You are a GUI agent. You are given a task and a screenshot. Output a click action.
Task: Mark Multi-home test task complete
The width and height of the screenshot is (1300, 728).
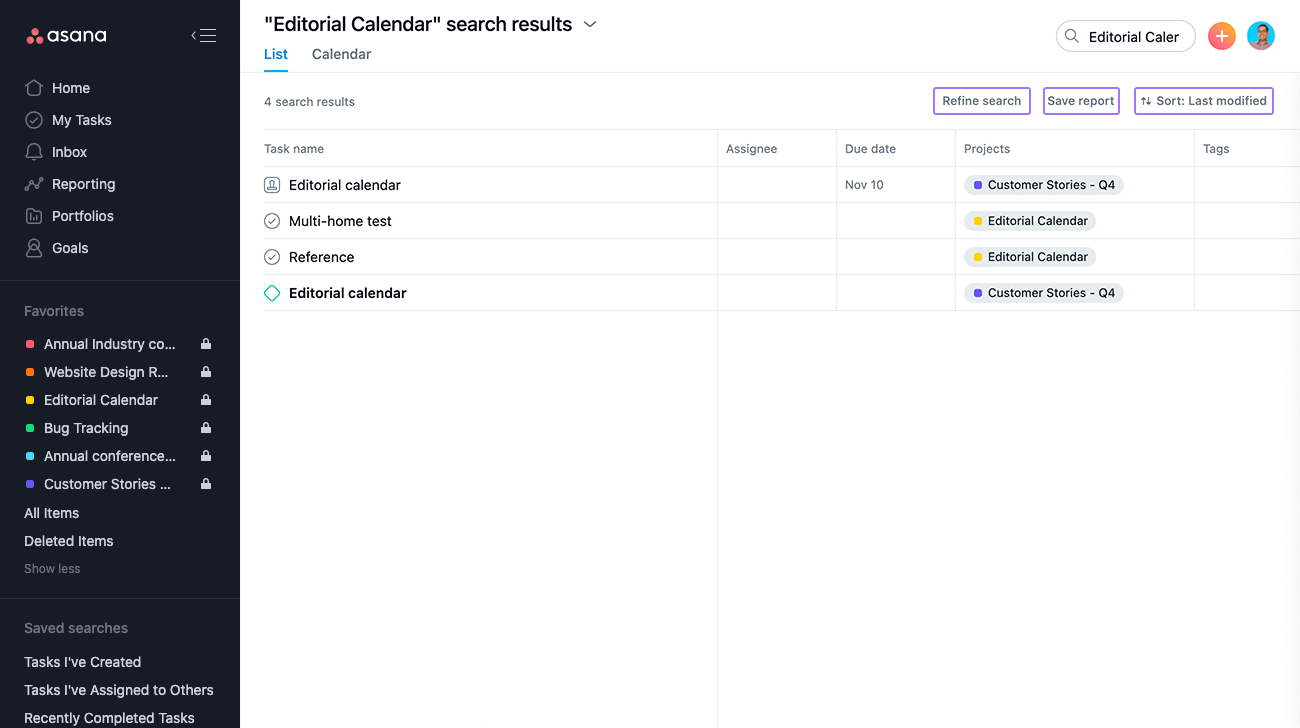(272, 221)
